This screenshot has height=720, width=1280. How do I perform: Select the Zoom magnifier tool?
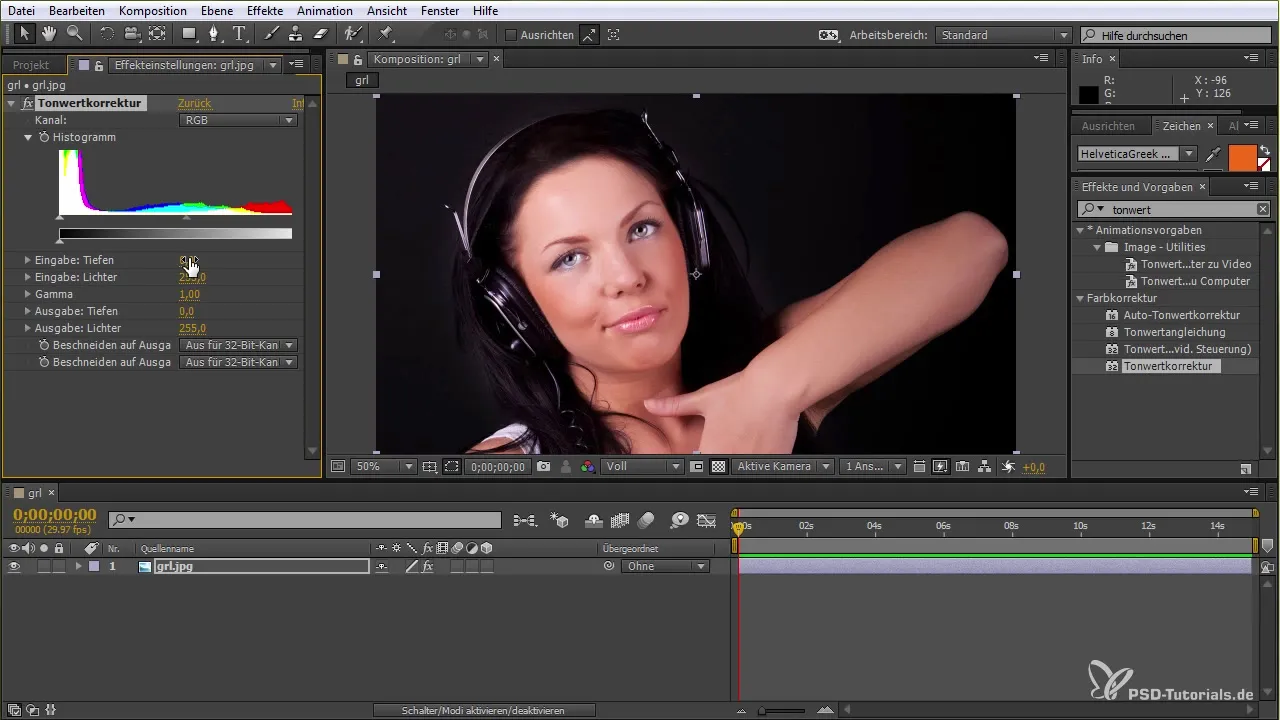(x=74, y=34)
